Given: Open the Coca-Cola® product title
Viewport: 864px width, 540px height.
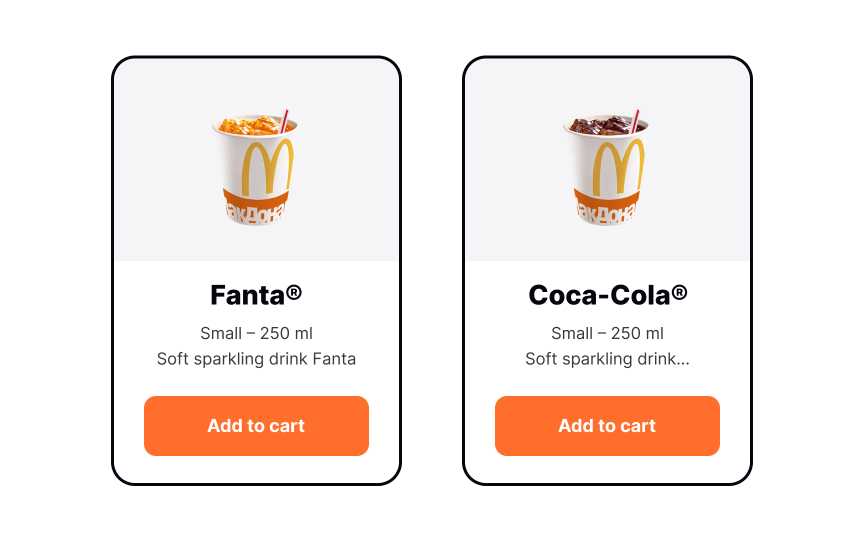Looking at the screenshot, I should point(607,295).
